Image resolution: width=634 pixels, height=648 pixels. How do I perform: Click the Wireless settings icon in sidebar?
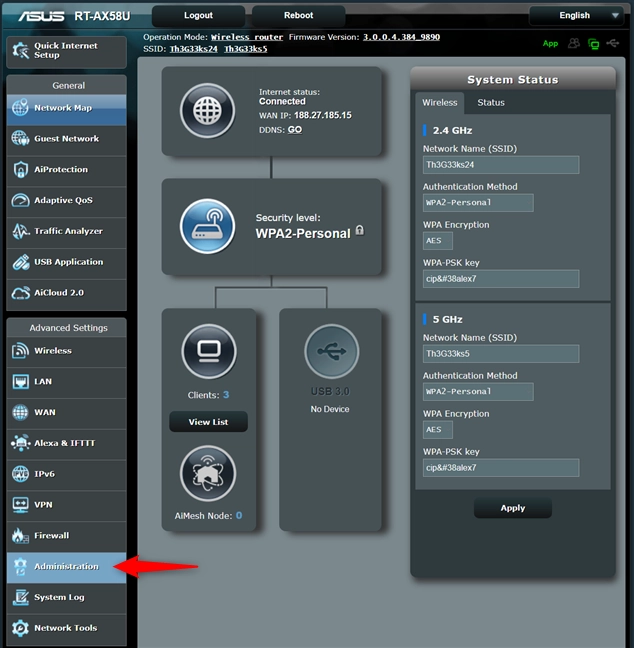[x=20, y=351]
